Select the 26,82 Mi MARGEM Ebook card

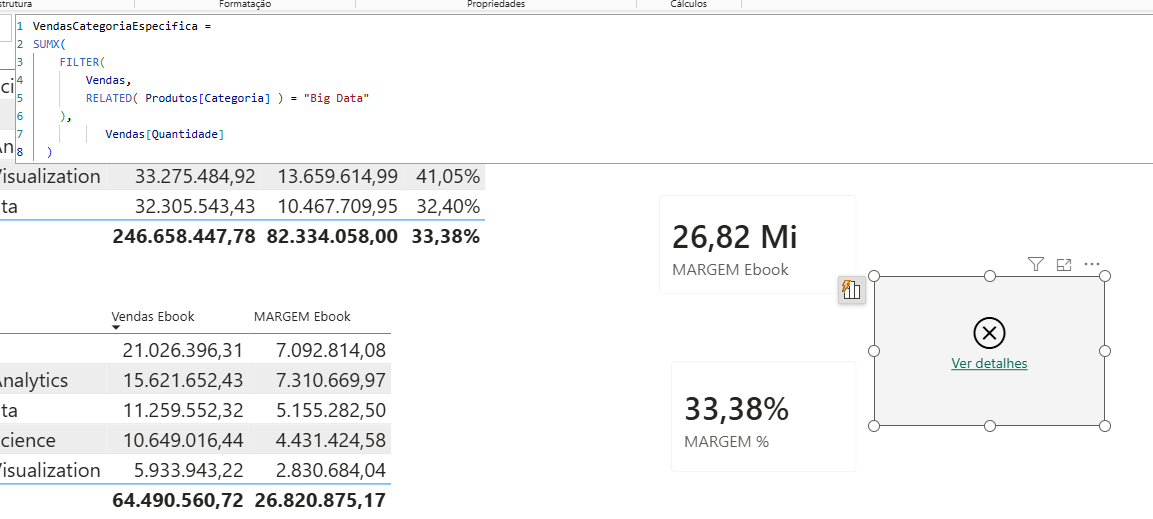point(757,244)
